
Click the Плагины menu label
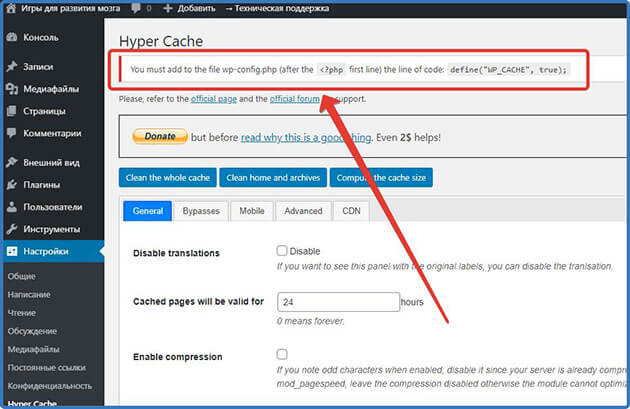coord(42,185)
